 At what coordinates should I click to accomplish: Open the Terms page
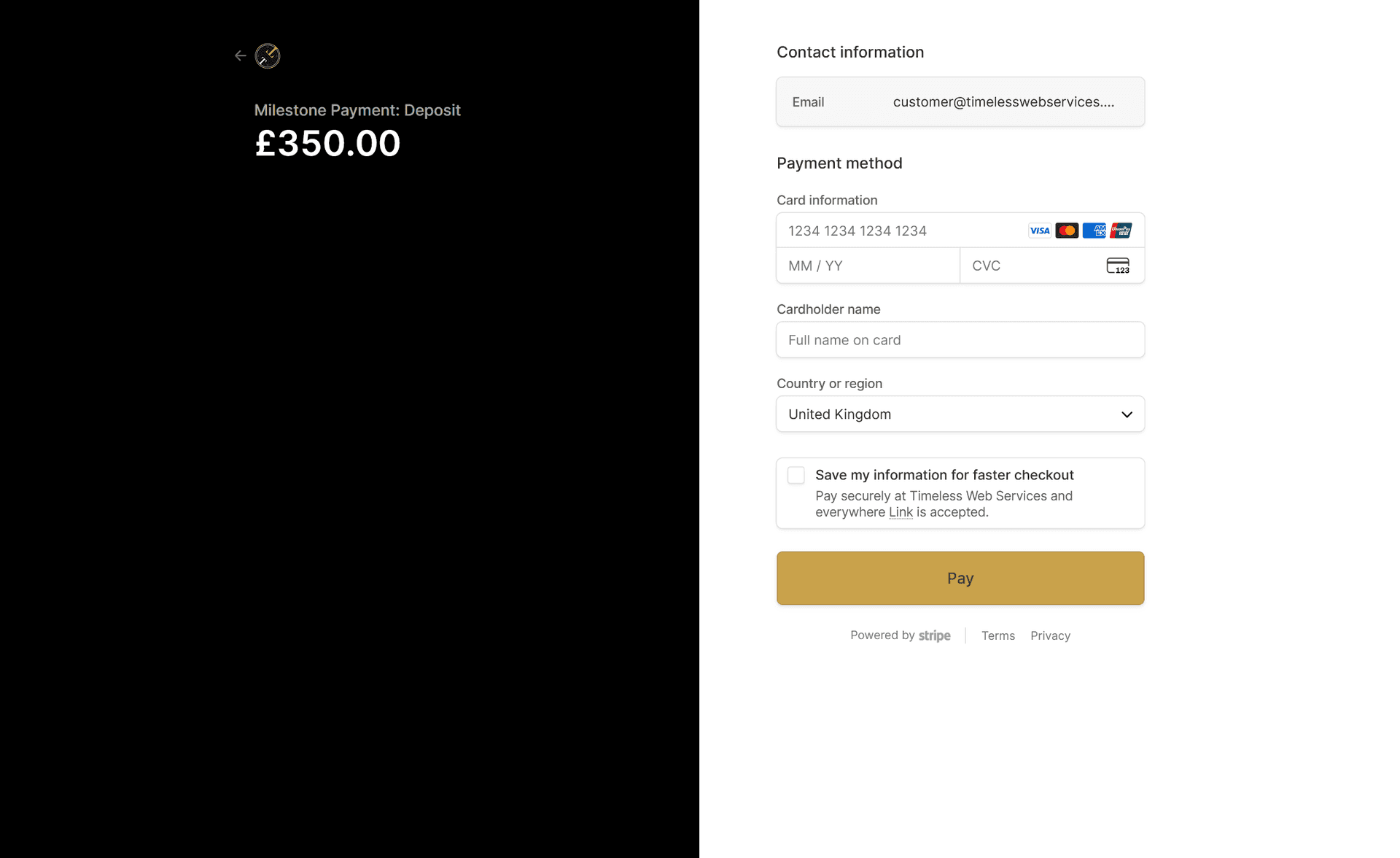click(997, 635)
